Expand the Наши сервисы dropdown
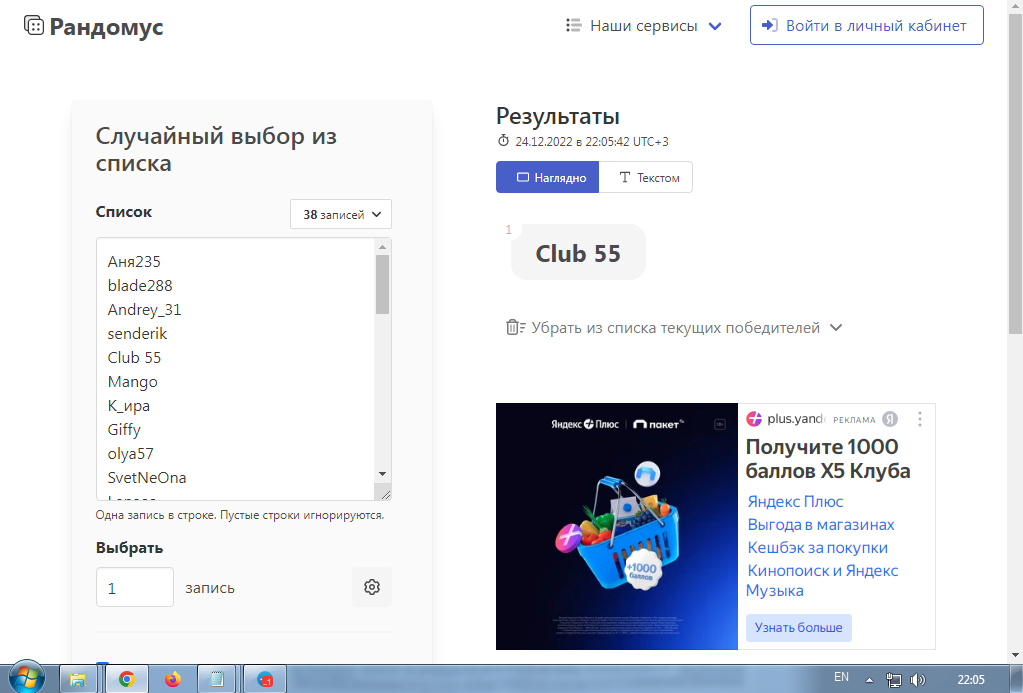The image size is (1023, 693). pos(715,26)
